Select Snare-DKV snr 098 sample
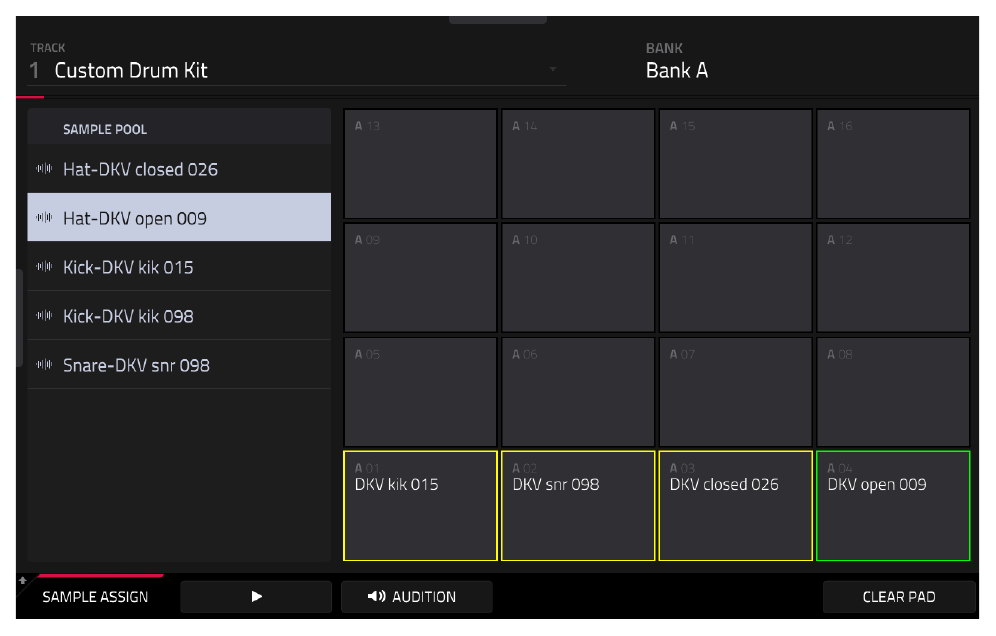The height and width of the screenshot is (636, 996). click(179, 365)
